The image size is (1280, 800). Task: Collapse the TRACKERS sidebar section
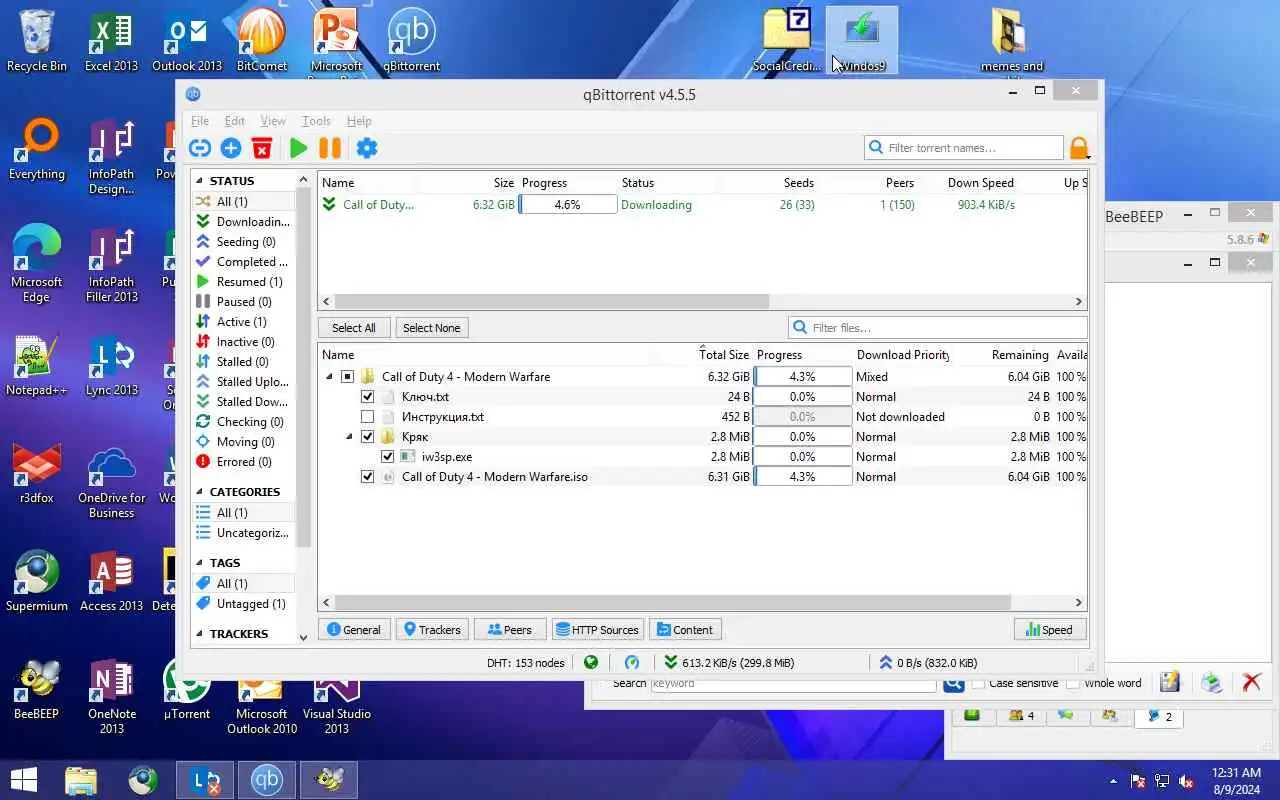tap(199, 634)
